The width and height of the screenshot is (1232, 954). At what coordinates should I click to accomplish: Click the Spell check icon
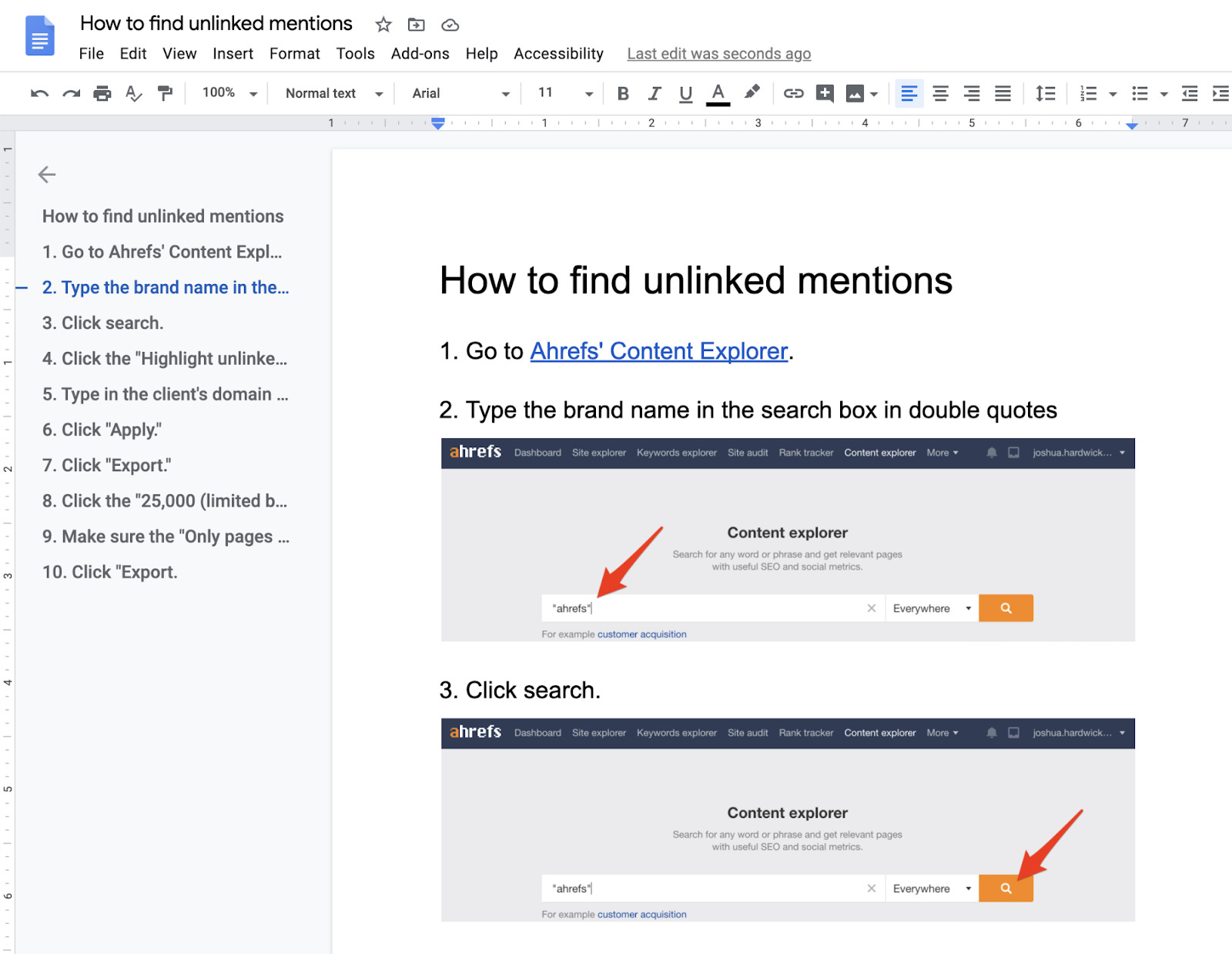tap(133, 94)
